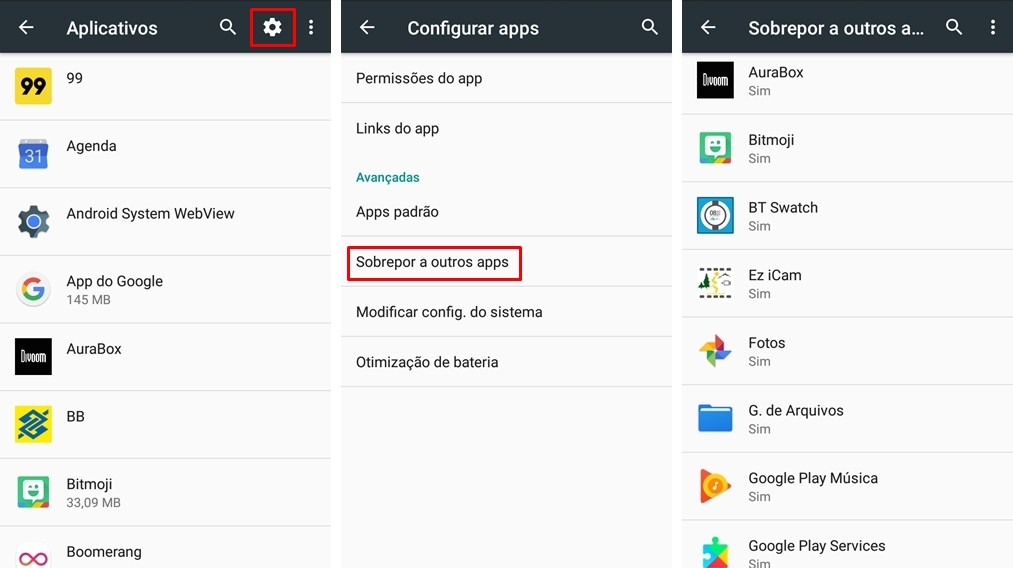The height and width of the screenshot is (568, 1013).
Task: Open Apps padrão
Action: [506, 212]
